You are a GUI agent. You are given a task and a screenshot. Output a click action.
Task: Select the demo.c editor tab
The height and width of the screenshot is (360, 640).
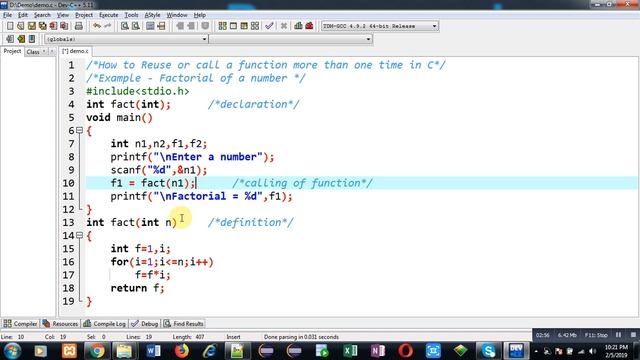(75, 51)
